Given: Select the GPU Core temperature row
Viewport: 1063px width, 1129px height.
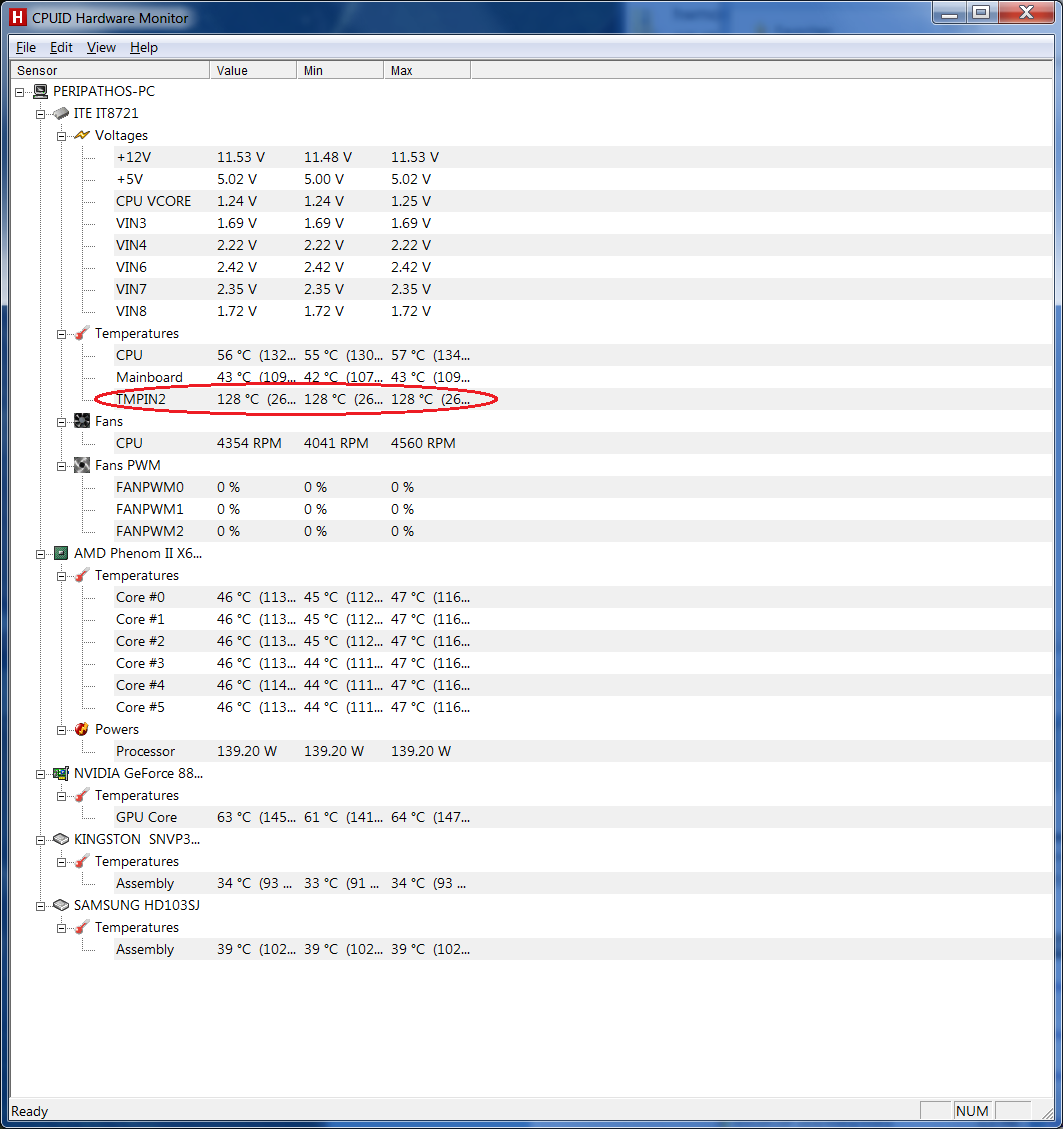Looking at the screenshot, I should pos(583,817).
